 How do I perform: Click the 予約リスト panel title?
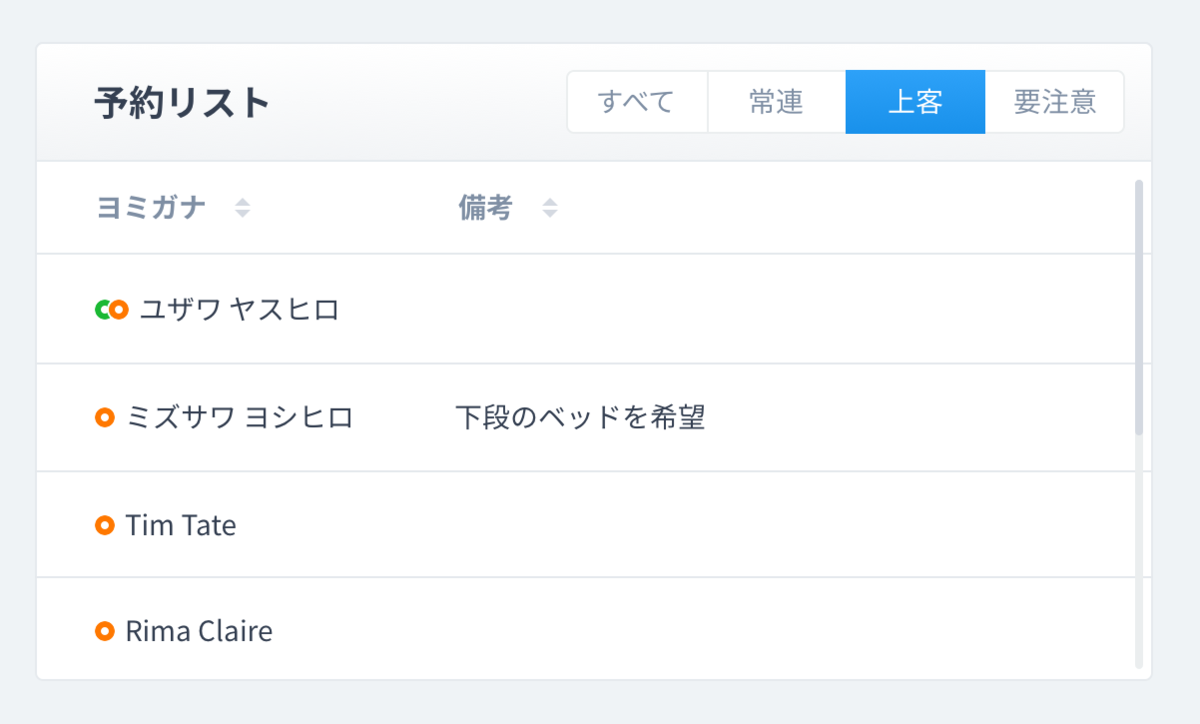coord(183,103)
